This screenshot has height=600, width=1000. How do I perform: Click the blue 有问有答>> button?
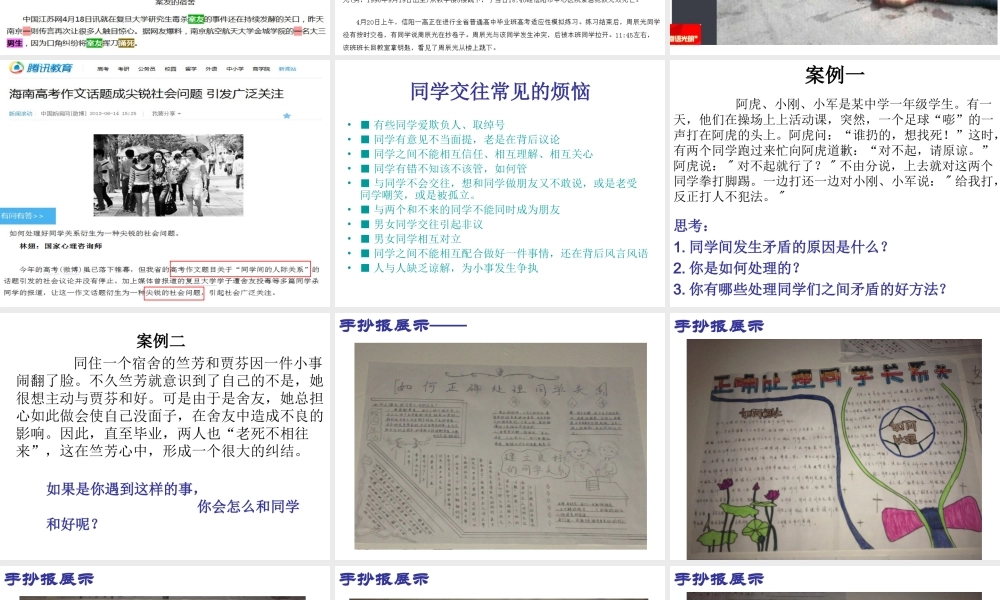tap(27, 216)
